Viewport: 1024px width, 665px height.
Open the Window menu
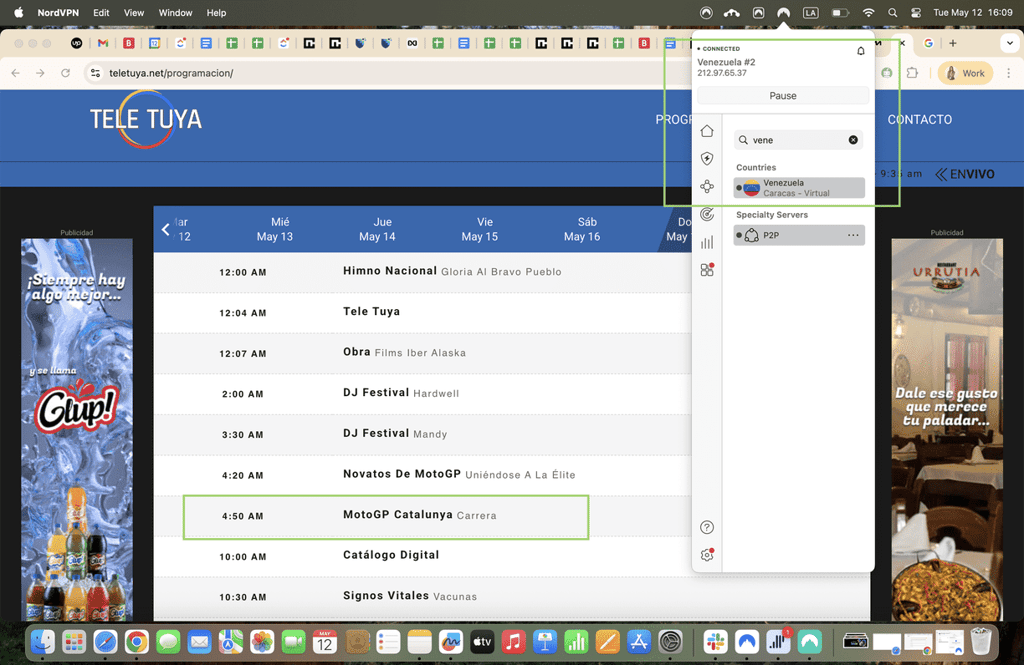176,12
